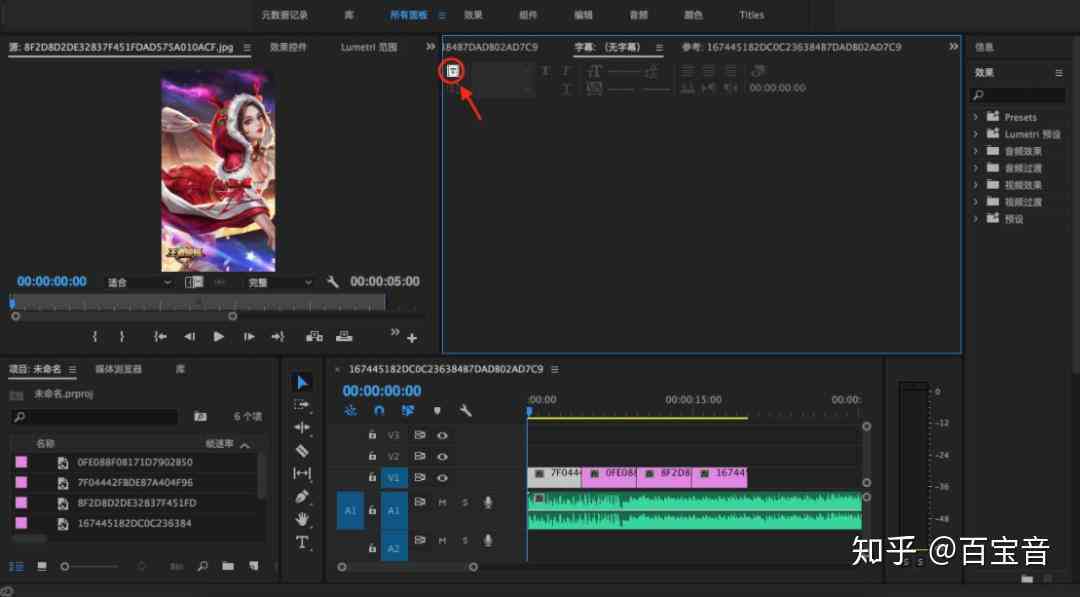Expand the 视频过渡 folder
This screenshot has width=1080, height=597.
click(975, 202)
